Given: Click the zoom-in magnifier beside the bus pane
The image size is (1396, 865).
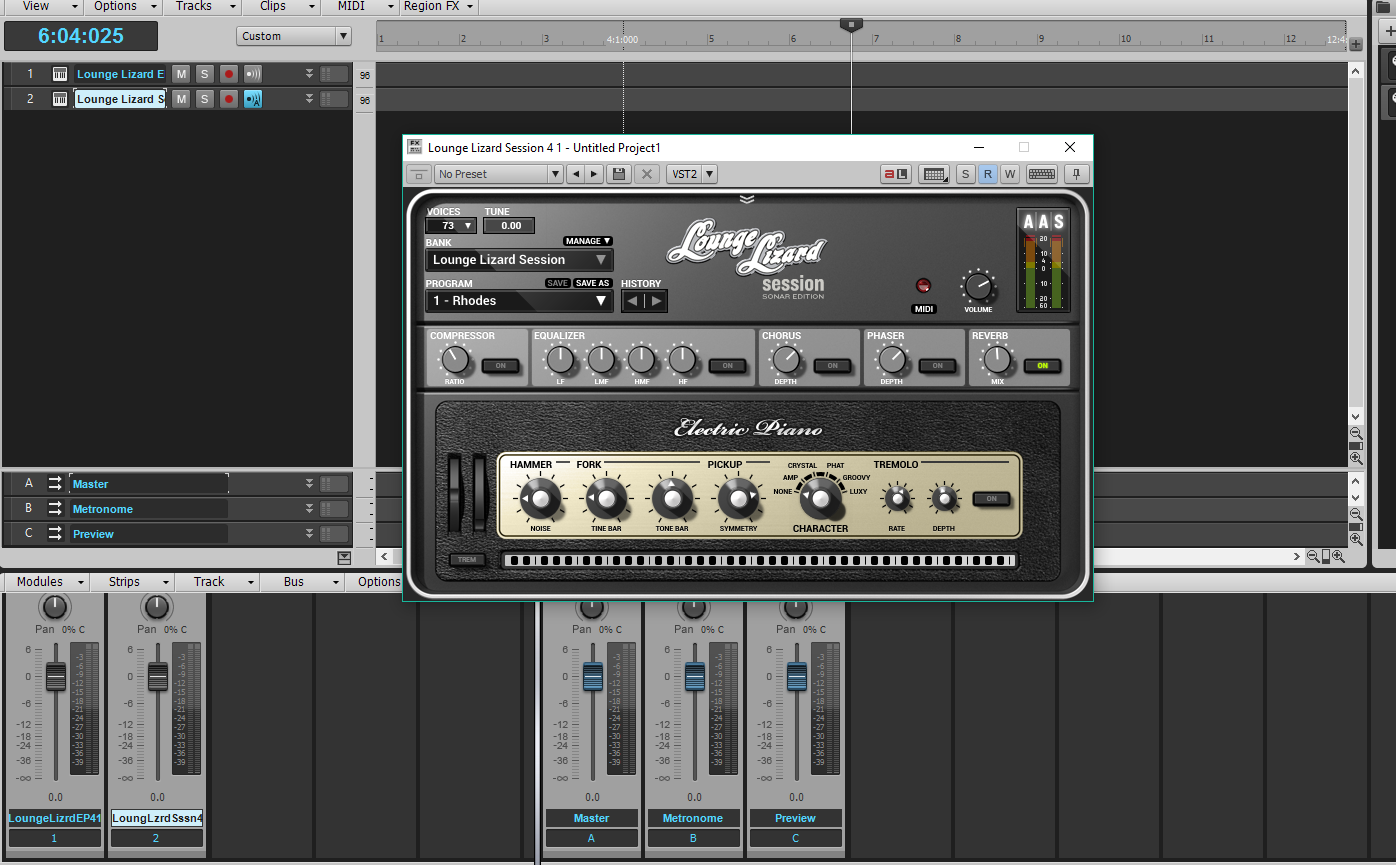Looking at the screenshot, I should pyautogui.click(x=1356, y=539).
